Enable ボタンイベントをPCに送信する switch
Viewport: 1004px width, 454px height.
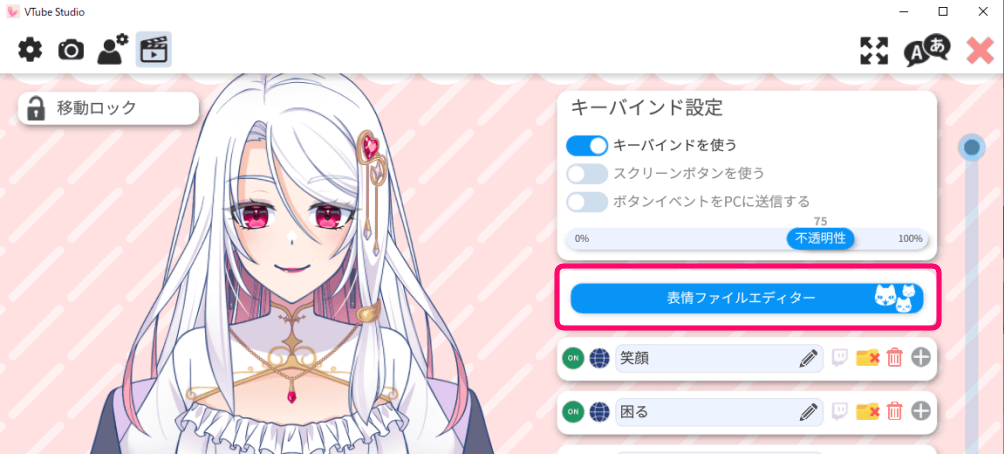tap(587, 202)
